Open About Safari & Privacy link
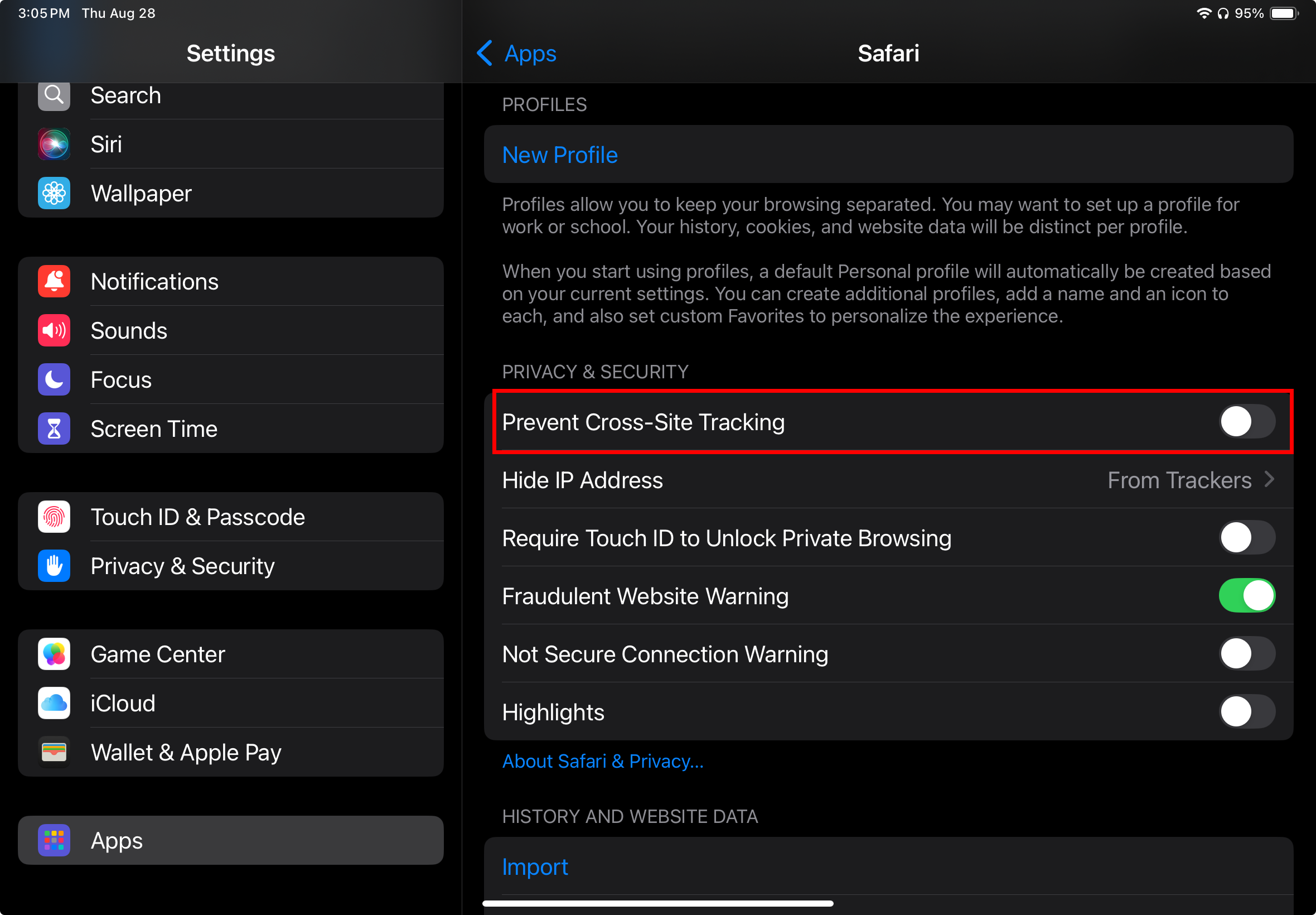 click(x=602, y=762)
